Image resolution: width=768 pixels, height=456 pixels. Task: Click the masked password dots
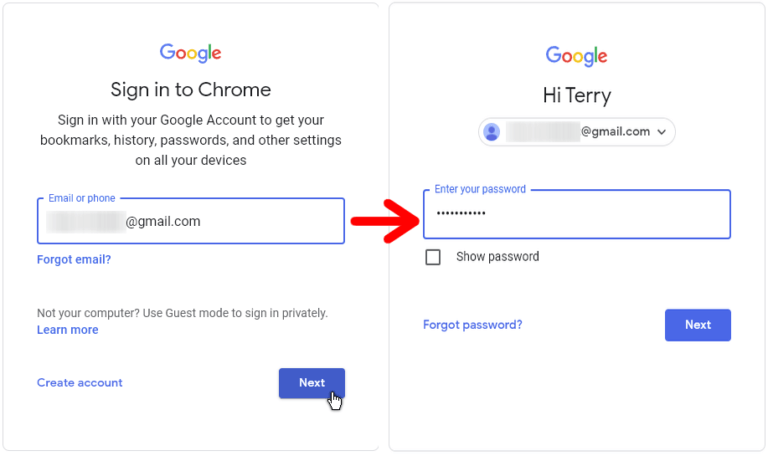point(461,213)
